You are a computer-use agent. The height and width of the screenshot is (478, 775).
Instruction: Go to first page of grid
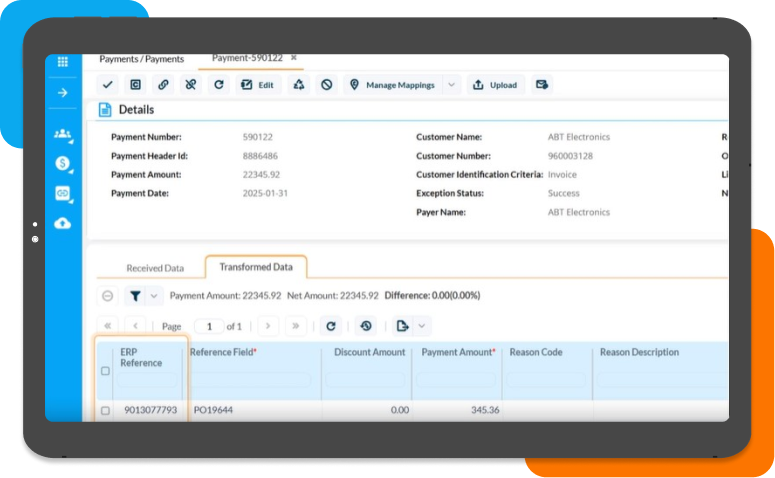(107, 326)
